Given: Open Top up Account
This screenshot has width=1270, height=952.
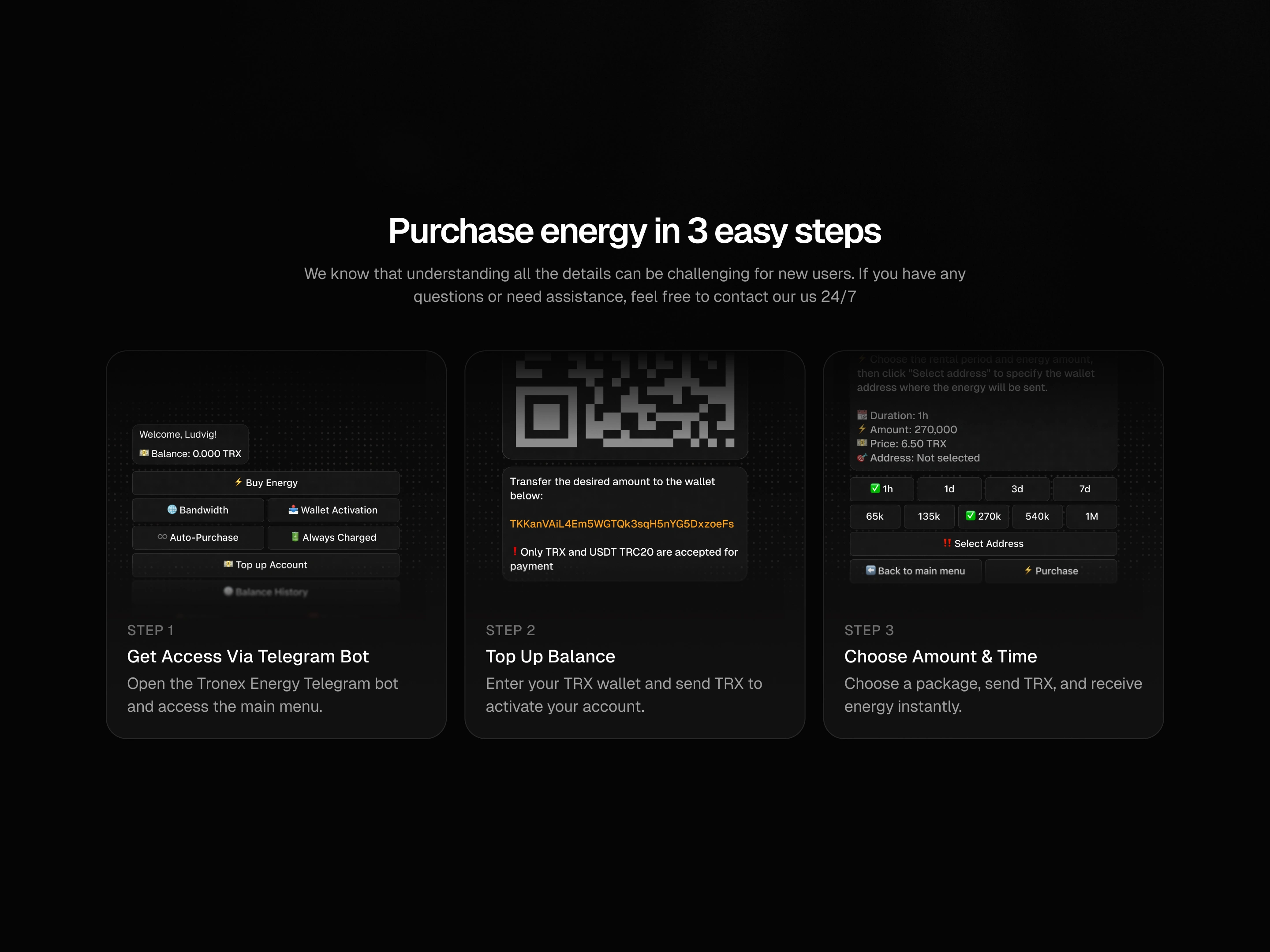Looking at the screenshot, I should pos(265,565).
